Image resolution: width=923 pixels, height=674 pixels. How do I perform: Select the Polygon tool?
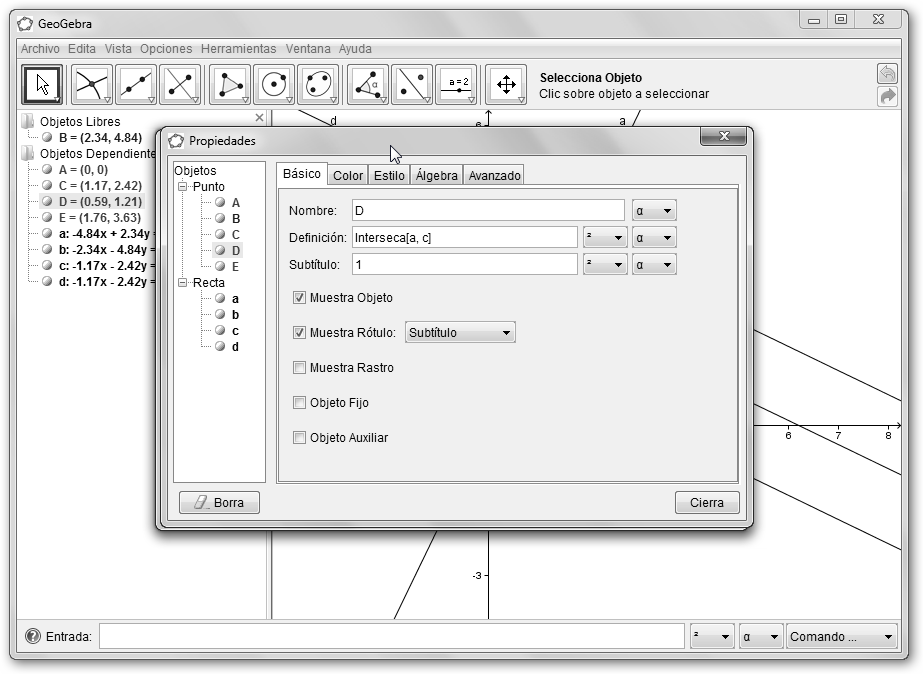click(x=228, y=85)
